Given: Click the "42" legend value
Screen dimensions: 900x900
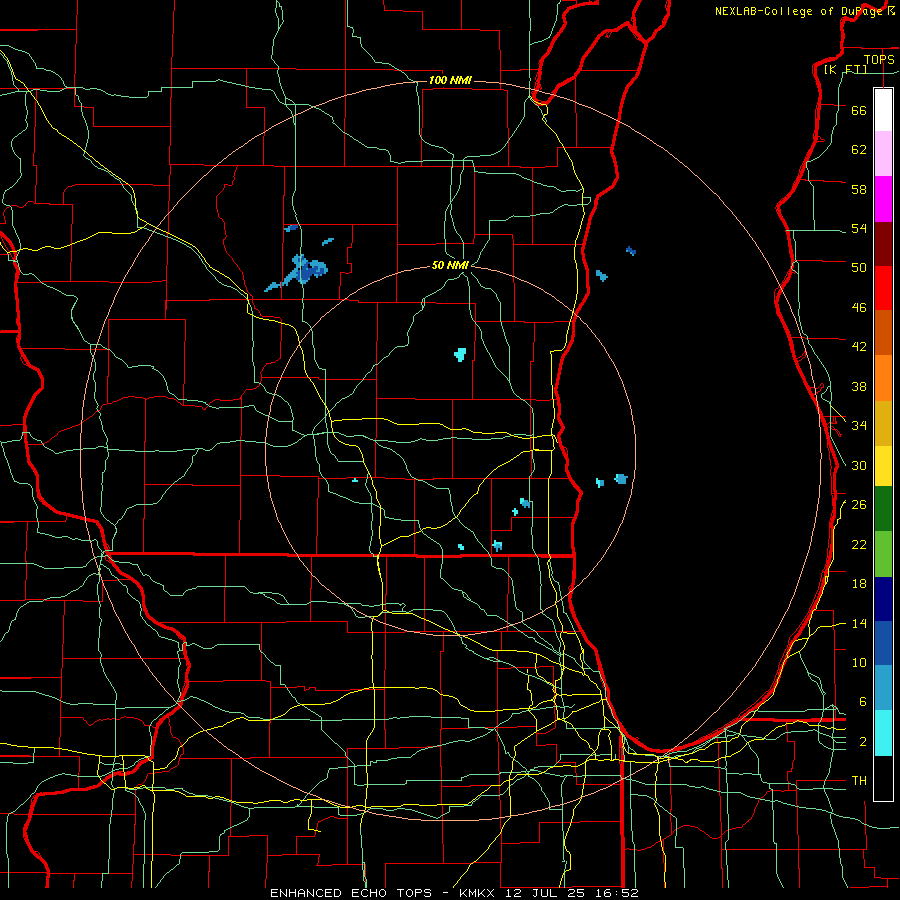Looking at the screenshot, I should point(859,347).
